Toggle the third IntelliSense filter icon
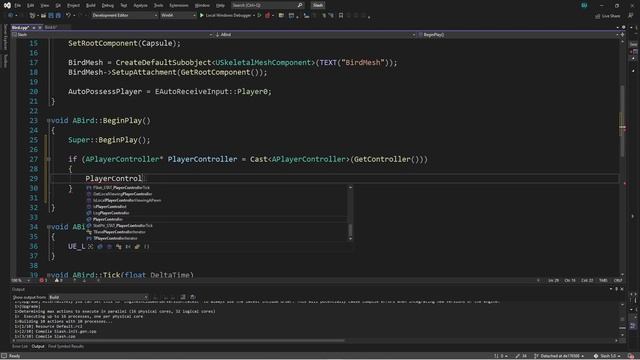 coord(109,247)
